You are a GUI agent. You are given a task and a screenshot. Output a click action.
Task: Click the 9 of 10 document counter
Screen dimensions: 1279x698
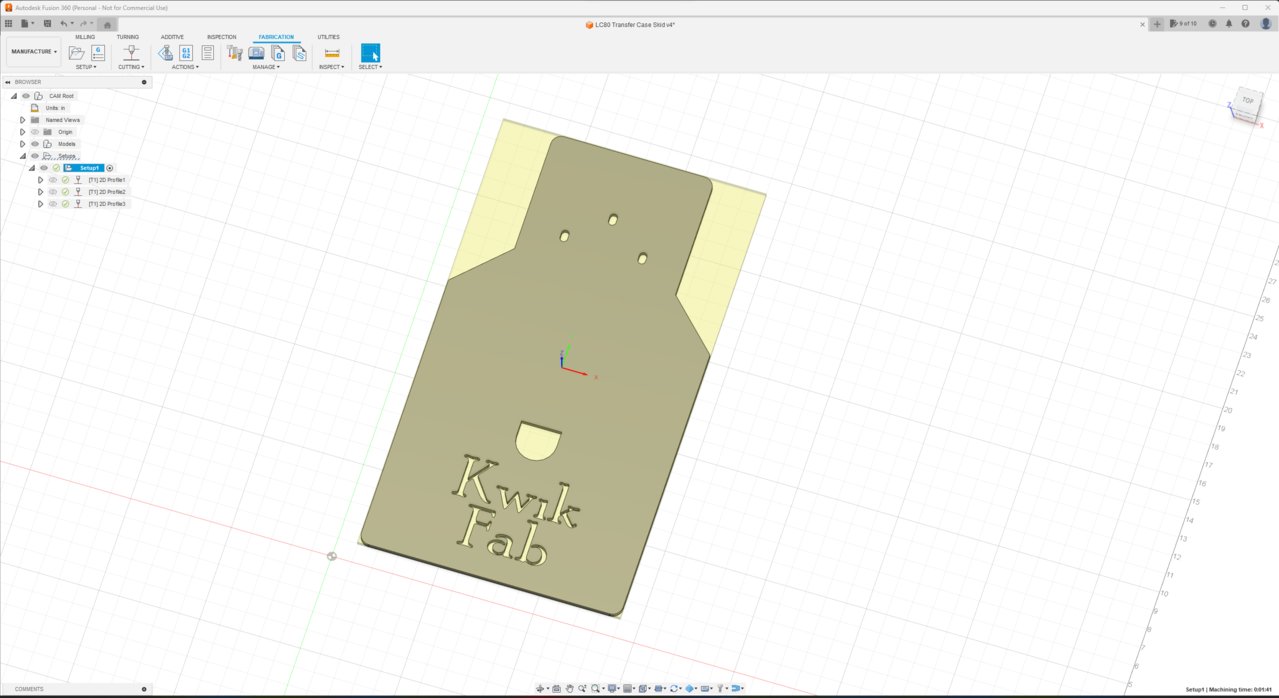[x=1183, y=24]
